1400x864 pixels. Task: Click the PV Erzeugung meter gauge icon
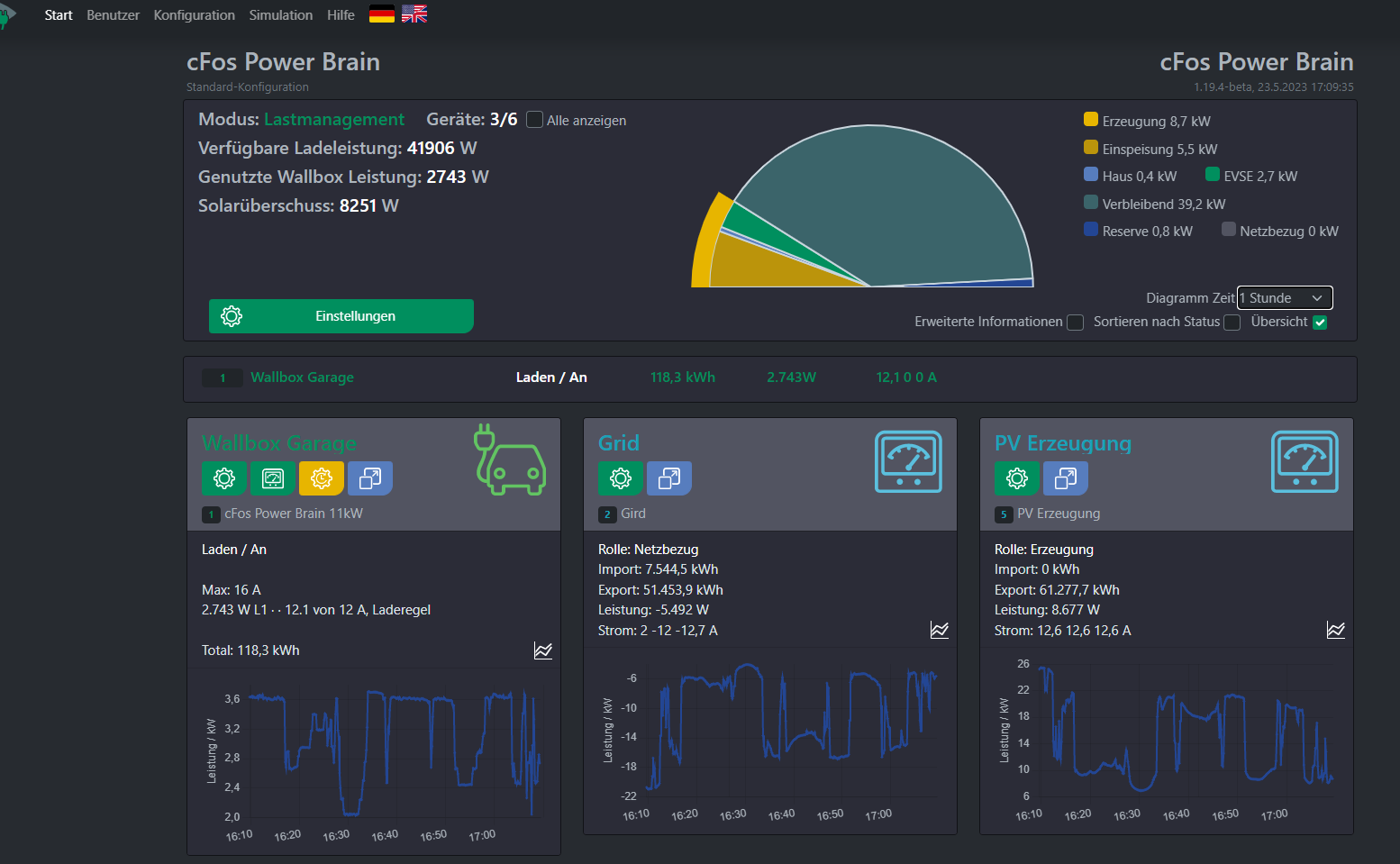click(x=1305, y=461)
